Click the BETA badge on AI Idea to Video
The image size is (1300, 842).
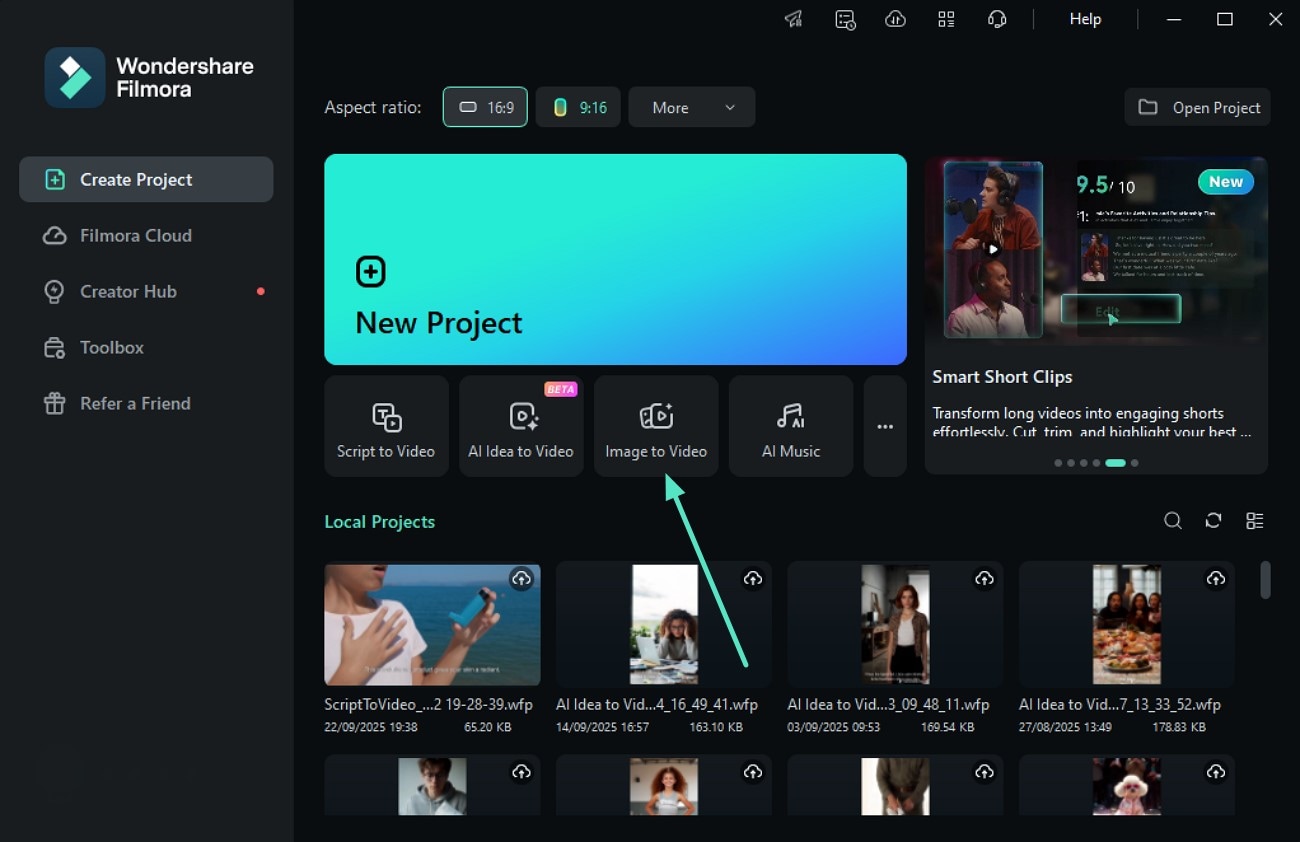pyautogui.click(x=560, y=389)
